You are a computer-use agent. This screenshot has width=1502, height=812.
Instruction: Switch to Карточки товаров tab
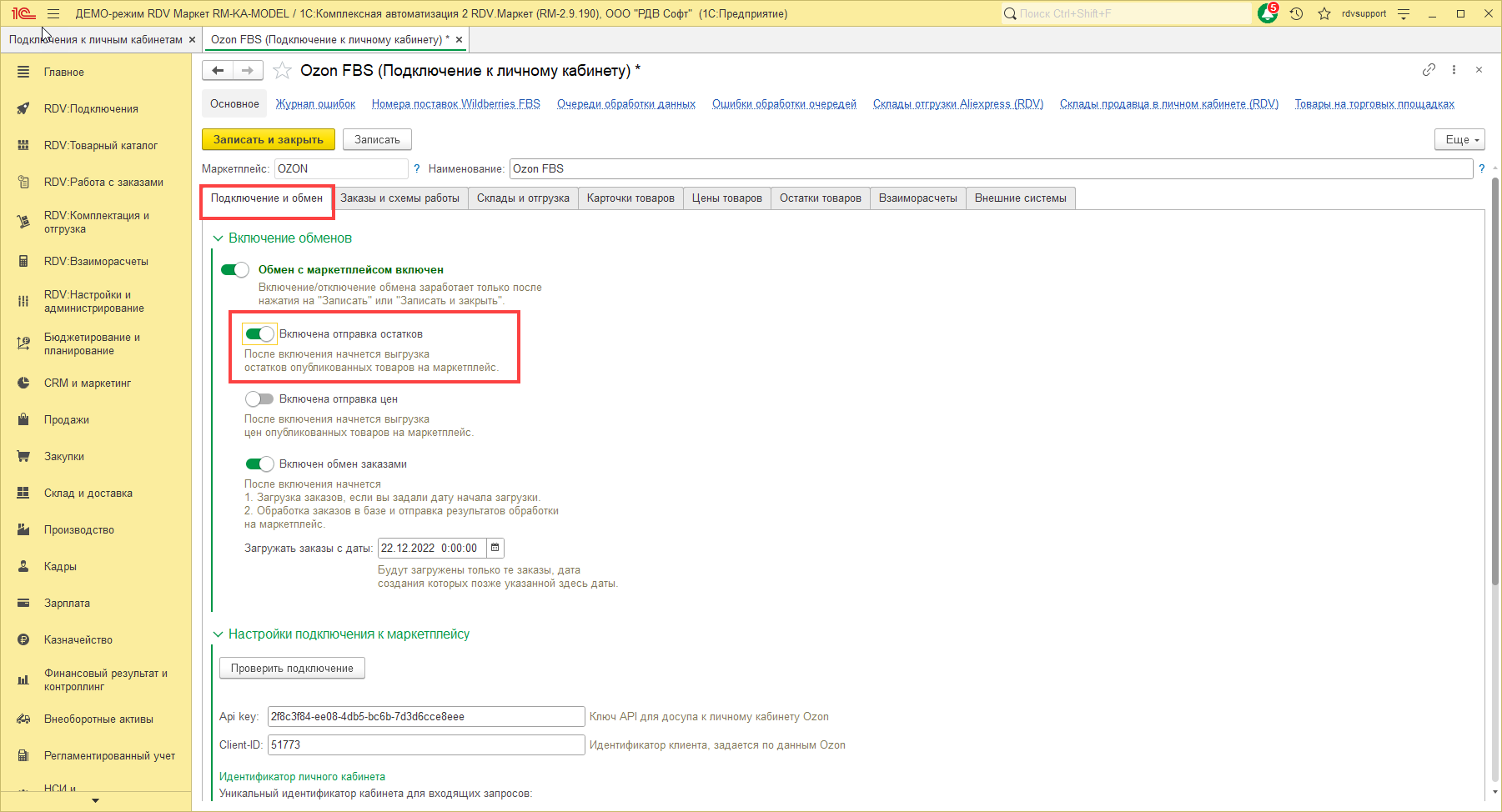pyautogui.click(x=630, y=198)
